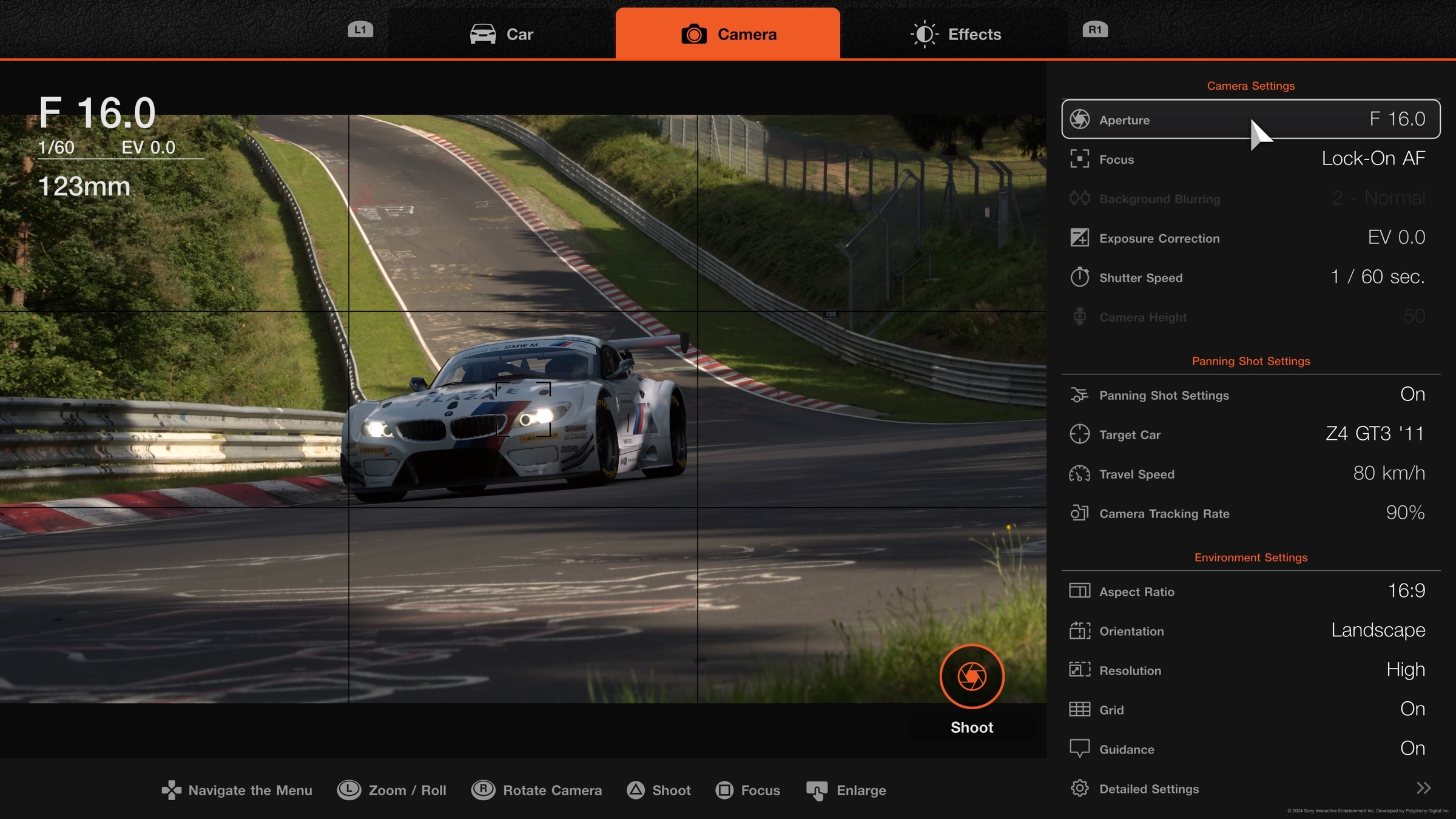
Task: Click the Background Blurring icon
Action: (x=1079, y=198)
